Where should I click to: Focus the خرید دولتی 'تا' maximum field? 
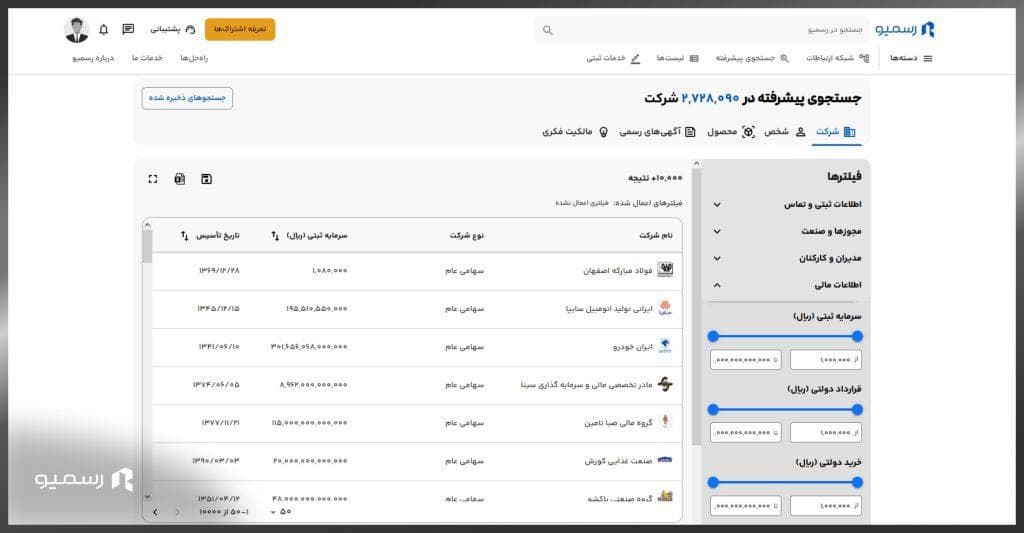click(745, 506)
